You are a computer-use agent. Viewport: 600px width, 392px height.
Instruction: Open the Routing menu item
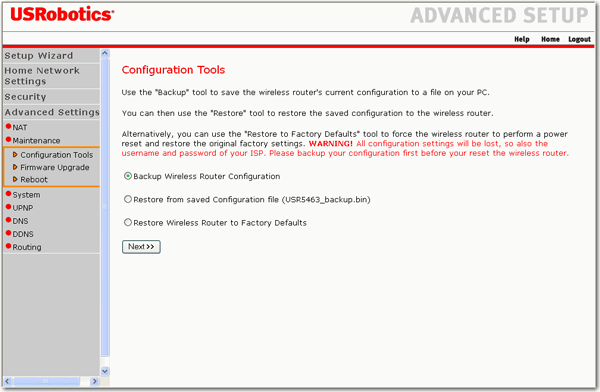click(x=27, y=247)
